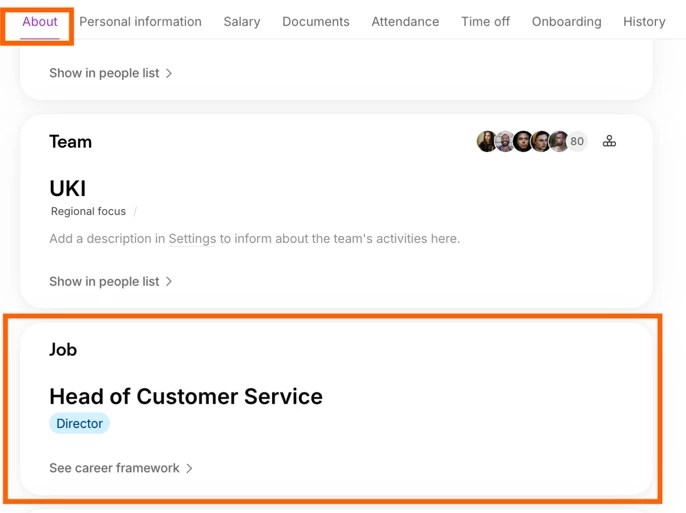Switch to the Personal information tab

pos(140,22)
